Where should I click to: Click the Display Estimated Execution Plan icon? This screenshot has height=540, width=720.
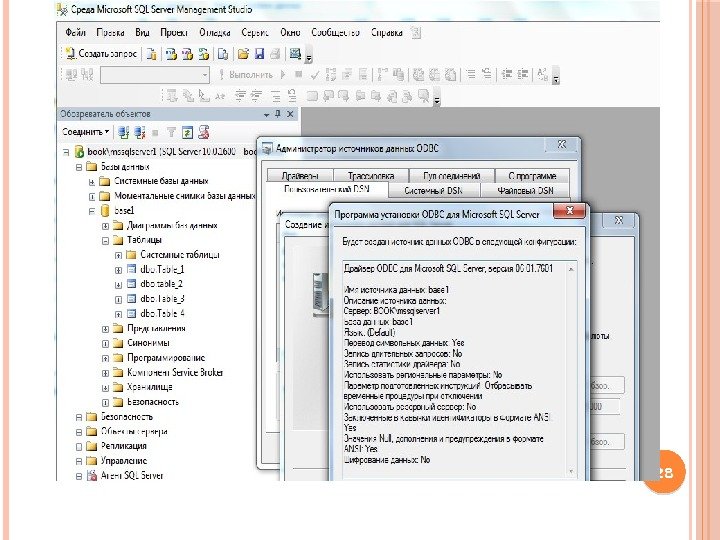click(x=331, y=74)
